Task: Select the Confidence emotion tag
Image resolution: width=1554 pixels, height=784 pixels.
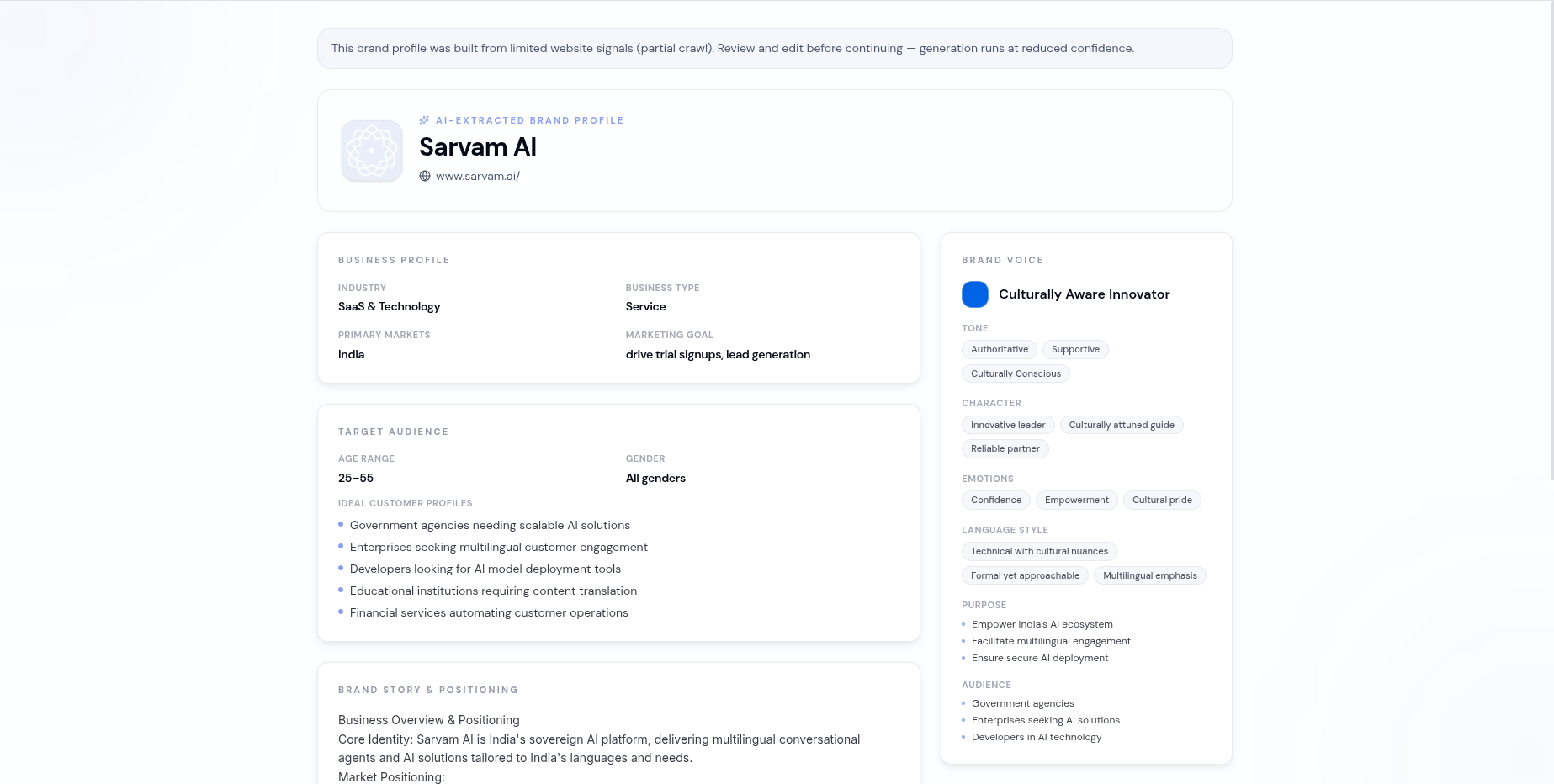Action: [x=996, y=501]
